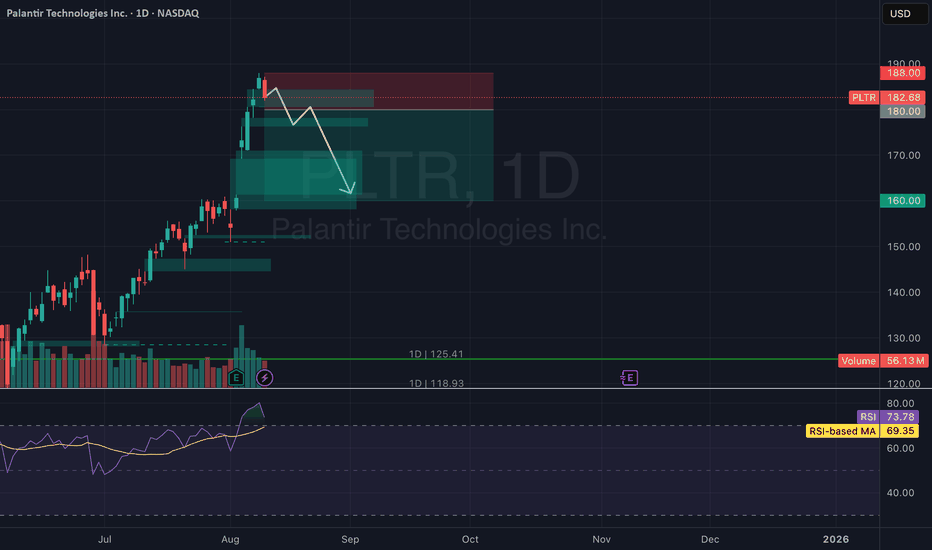Click the purple lightning bolt event icon

[x=265, y=378]
